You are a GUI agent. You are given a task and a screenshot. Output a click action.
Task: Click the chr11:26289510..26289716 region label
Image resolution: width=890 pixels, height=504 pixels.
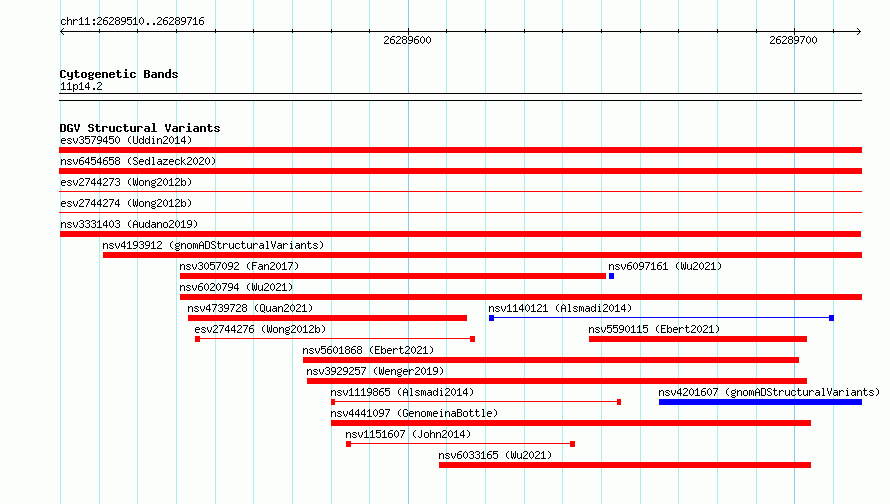click(132, 21)
